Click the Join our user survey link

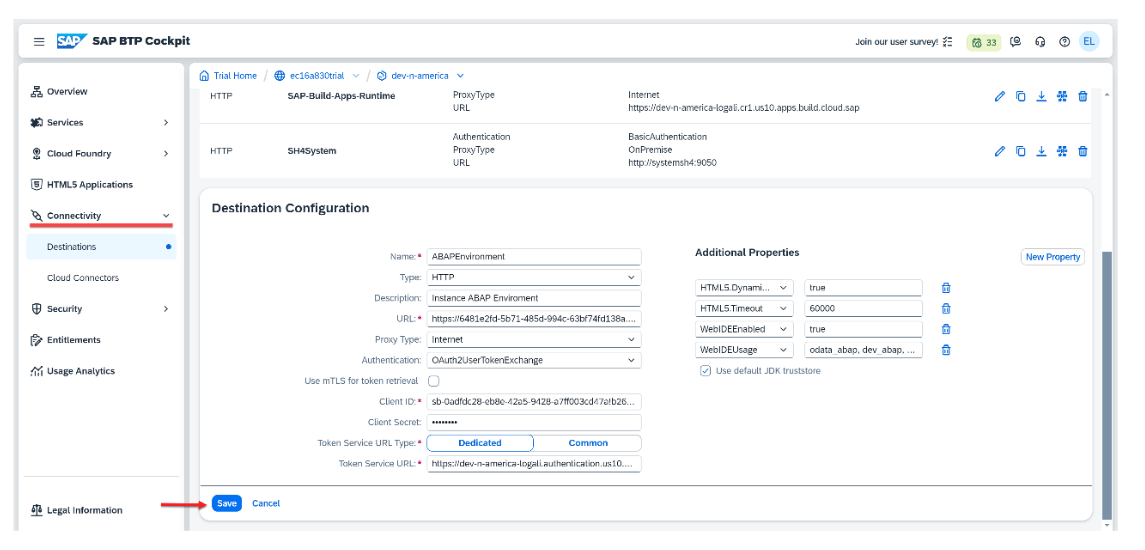897,42
